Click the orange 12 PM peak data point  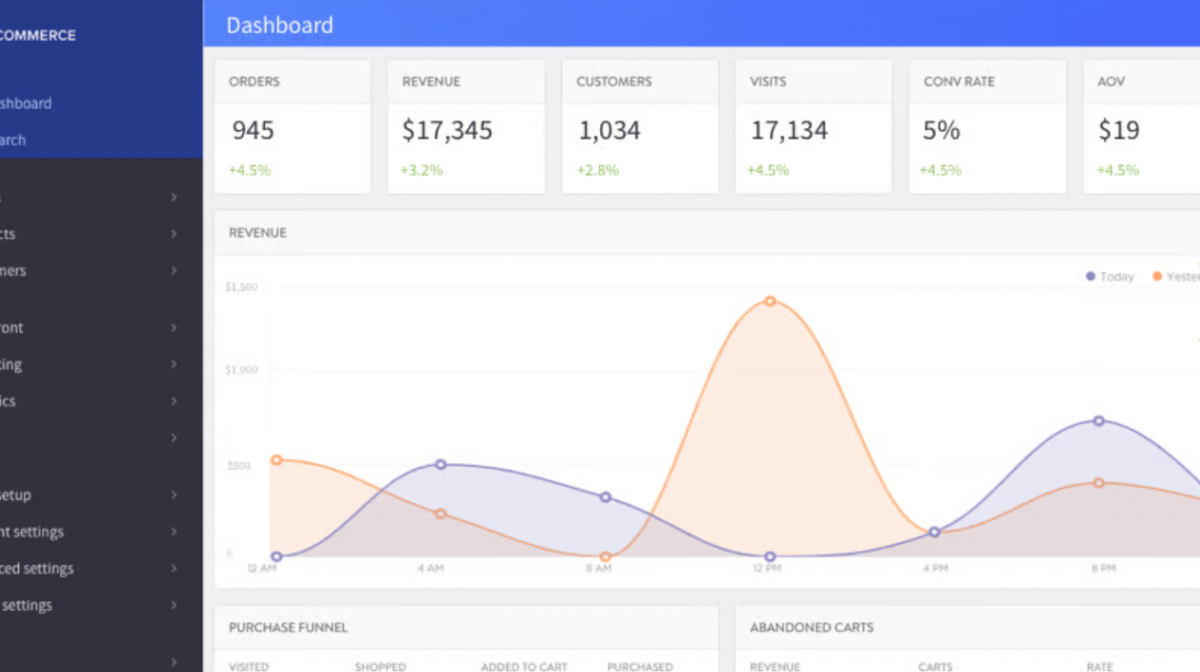pyautogui.click(x=770, y=300)
